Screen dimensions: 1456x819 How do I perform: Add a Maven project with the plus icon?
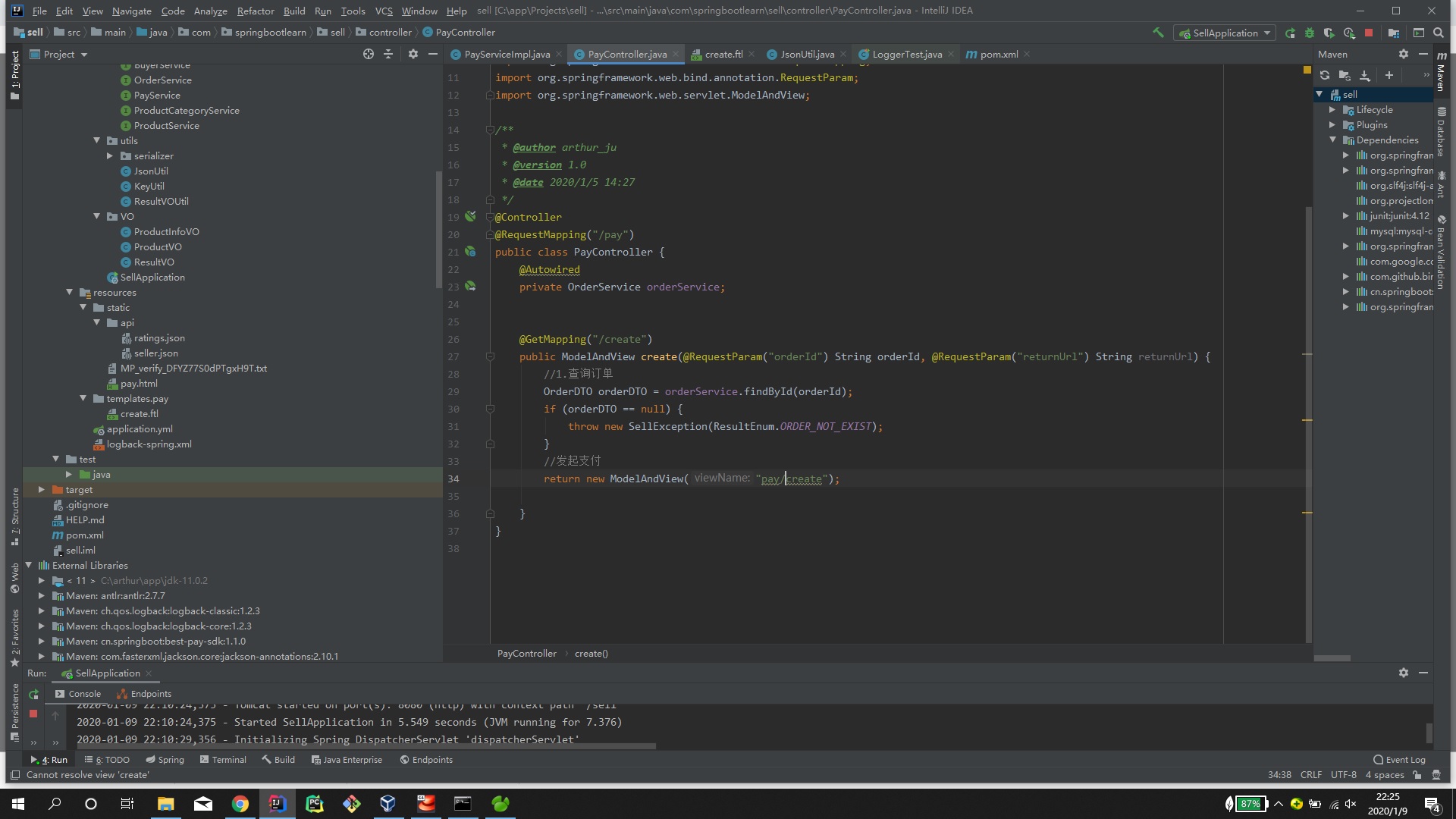pyautogui.click(x=1389, y=75)
